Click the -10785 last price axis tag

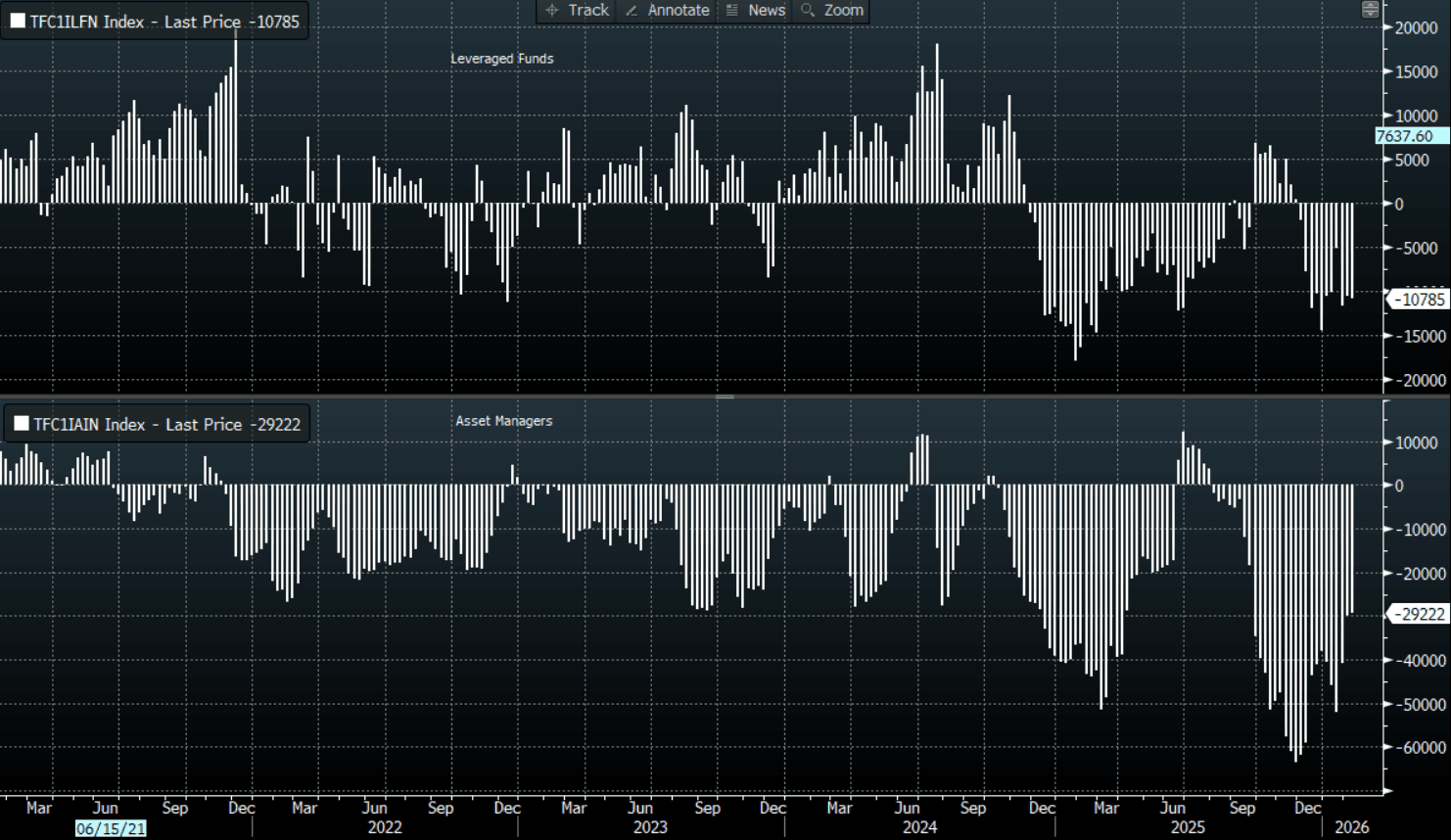[x=1421, y=300]
